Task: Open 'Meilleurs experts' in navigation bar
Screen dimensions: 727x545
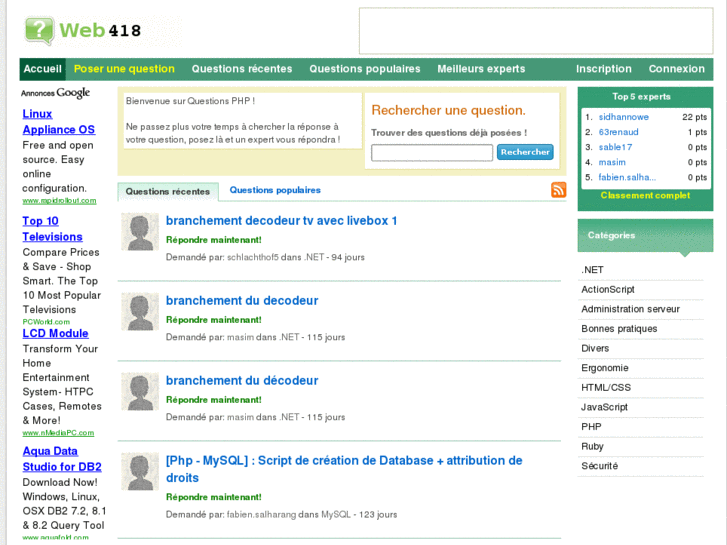Action: point(480,69)
